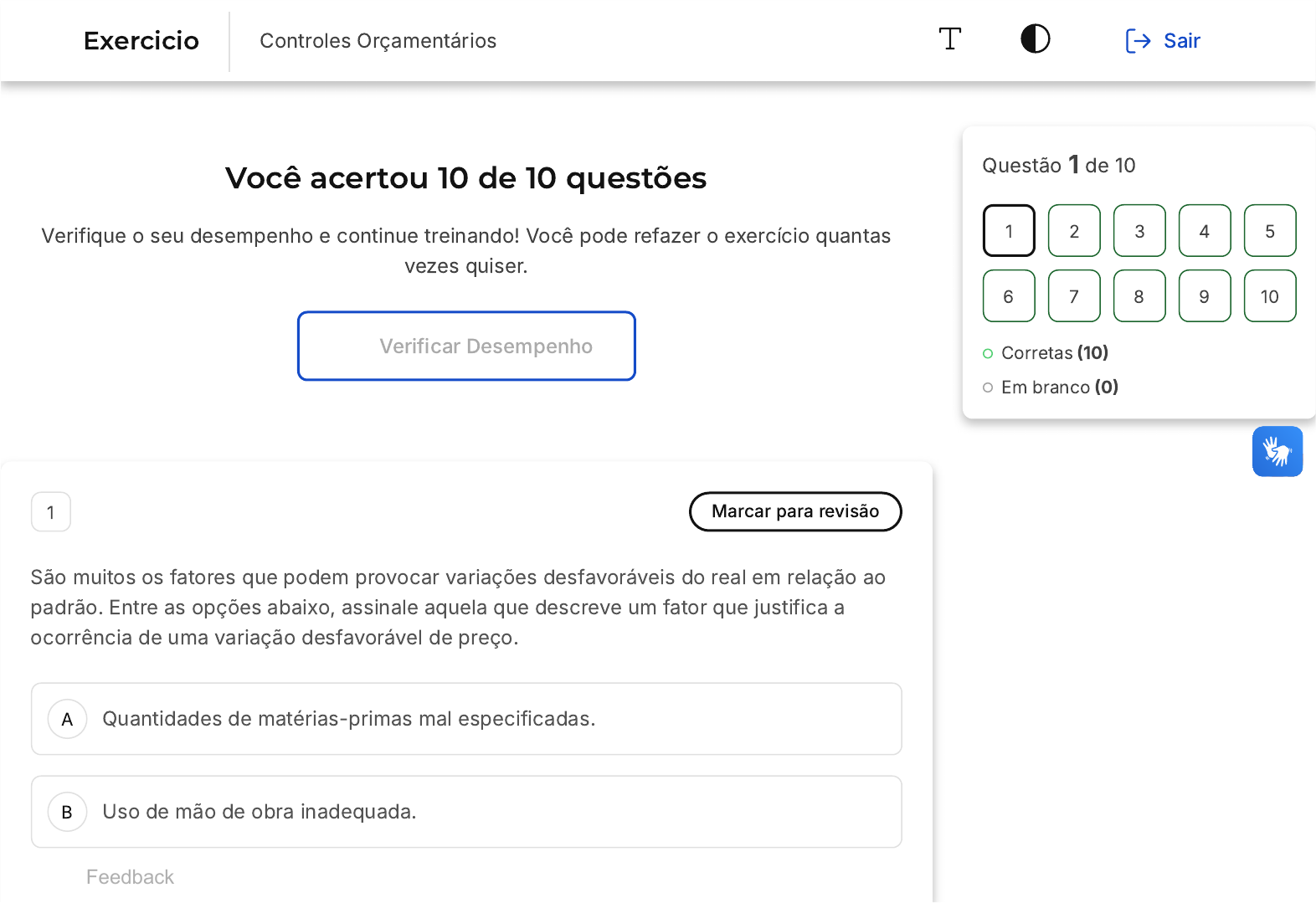This screenshot has height=903, width=1316.
Task: Select answer option B radio circle
Action: [x=68, y=812]
